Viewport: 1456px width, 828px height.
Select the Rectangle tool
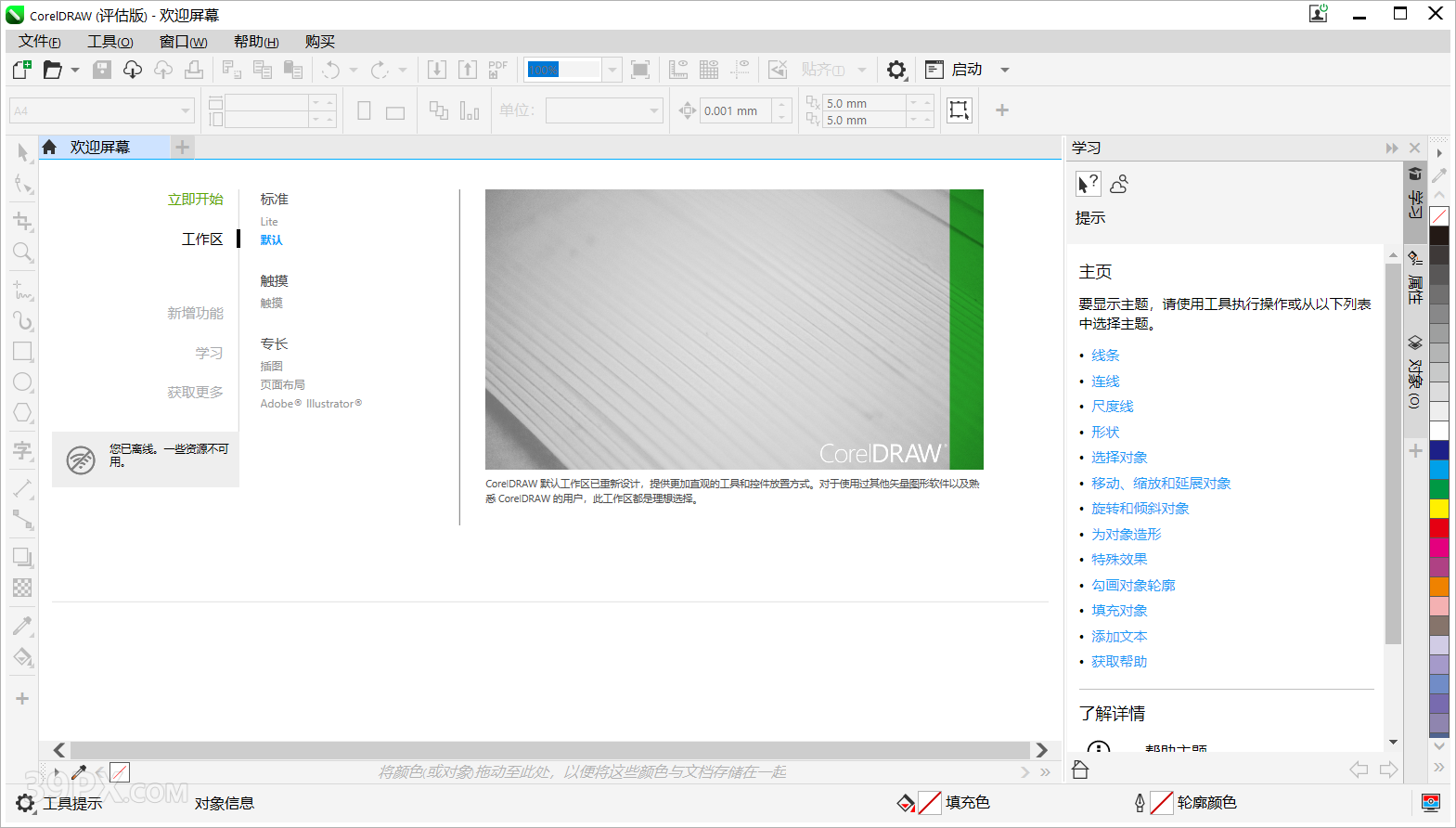coord(23,352)
